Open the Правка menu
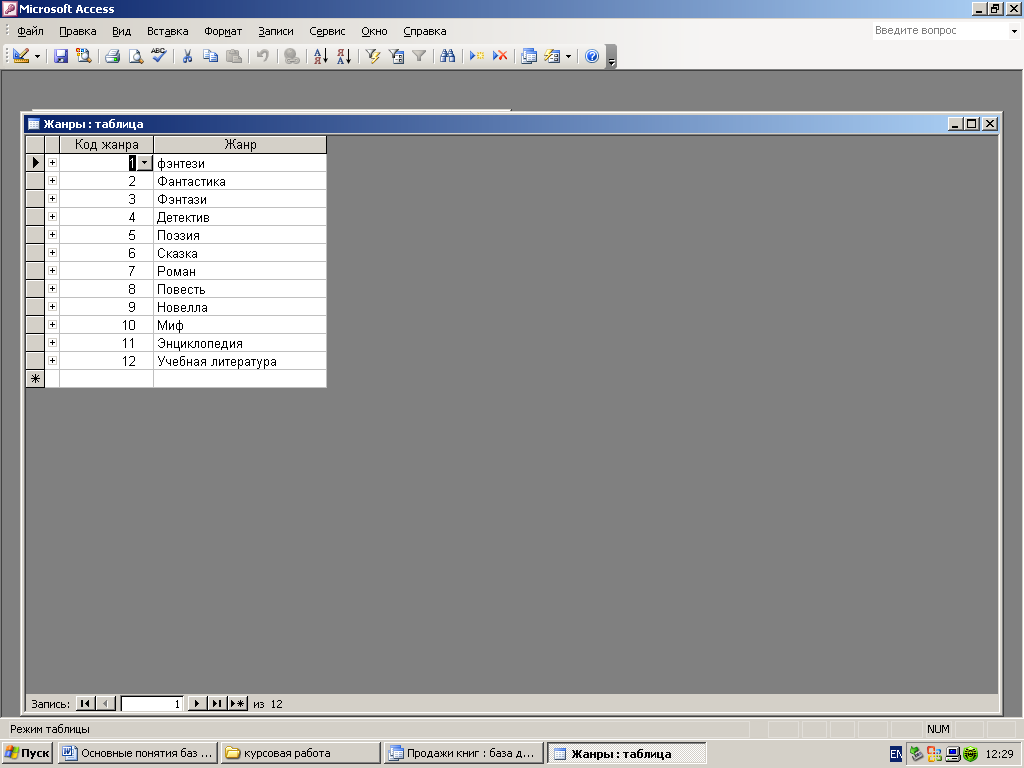This screenshot has height=768, width=1024. pos(78,31)
